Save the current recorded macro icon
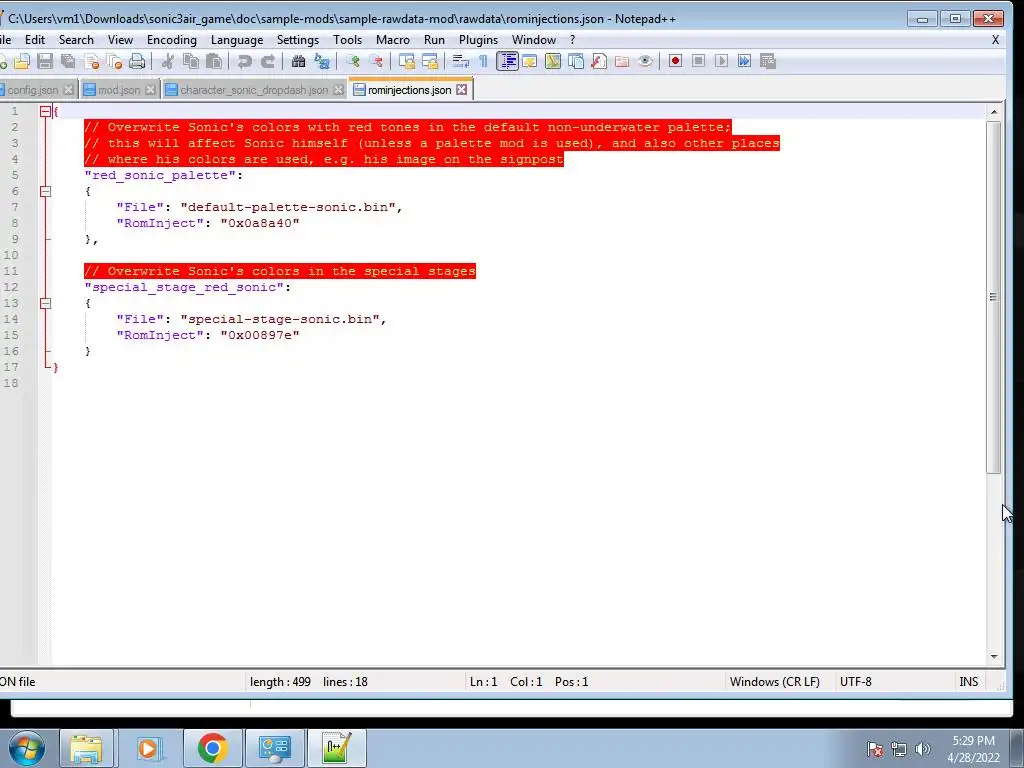1024x768 pixels. [768, 61]
